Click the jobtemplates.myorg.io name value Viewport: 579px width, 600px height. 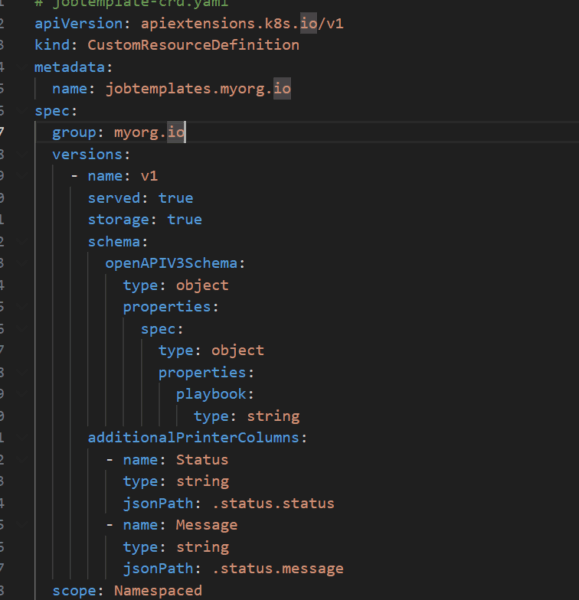[x=198, y=89]
